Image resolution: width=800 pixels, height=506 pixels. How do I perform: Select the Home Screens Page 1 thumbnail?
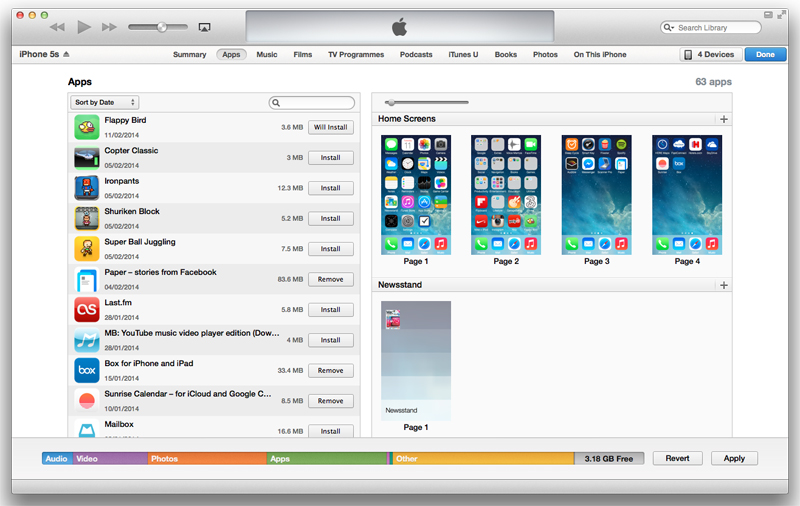(416, 195)
